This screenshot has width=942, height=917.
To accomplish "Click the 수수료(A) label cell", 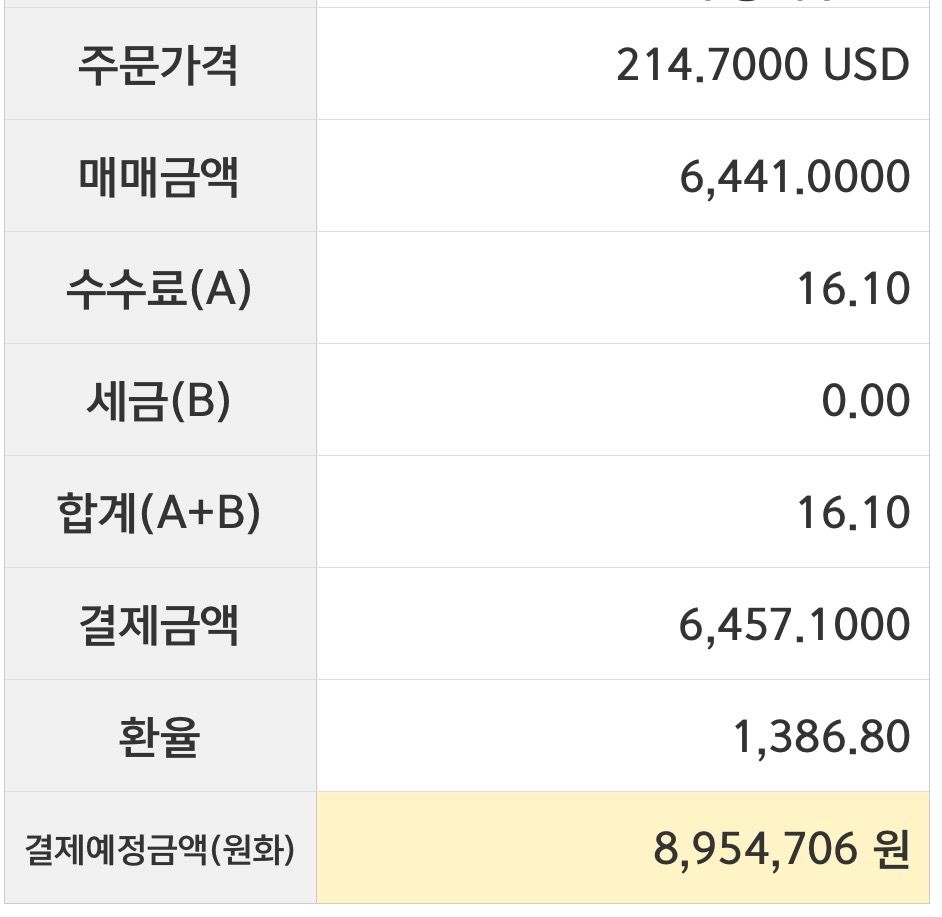I will click(x=158, y=289).
